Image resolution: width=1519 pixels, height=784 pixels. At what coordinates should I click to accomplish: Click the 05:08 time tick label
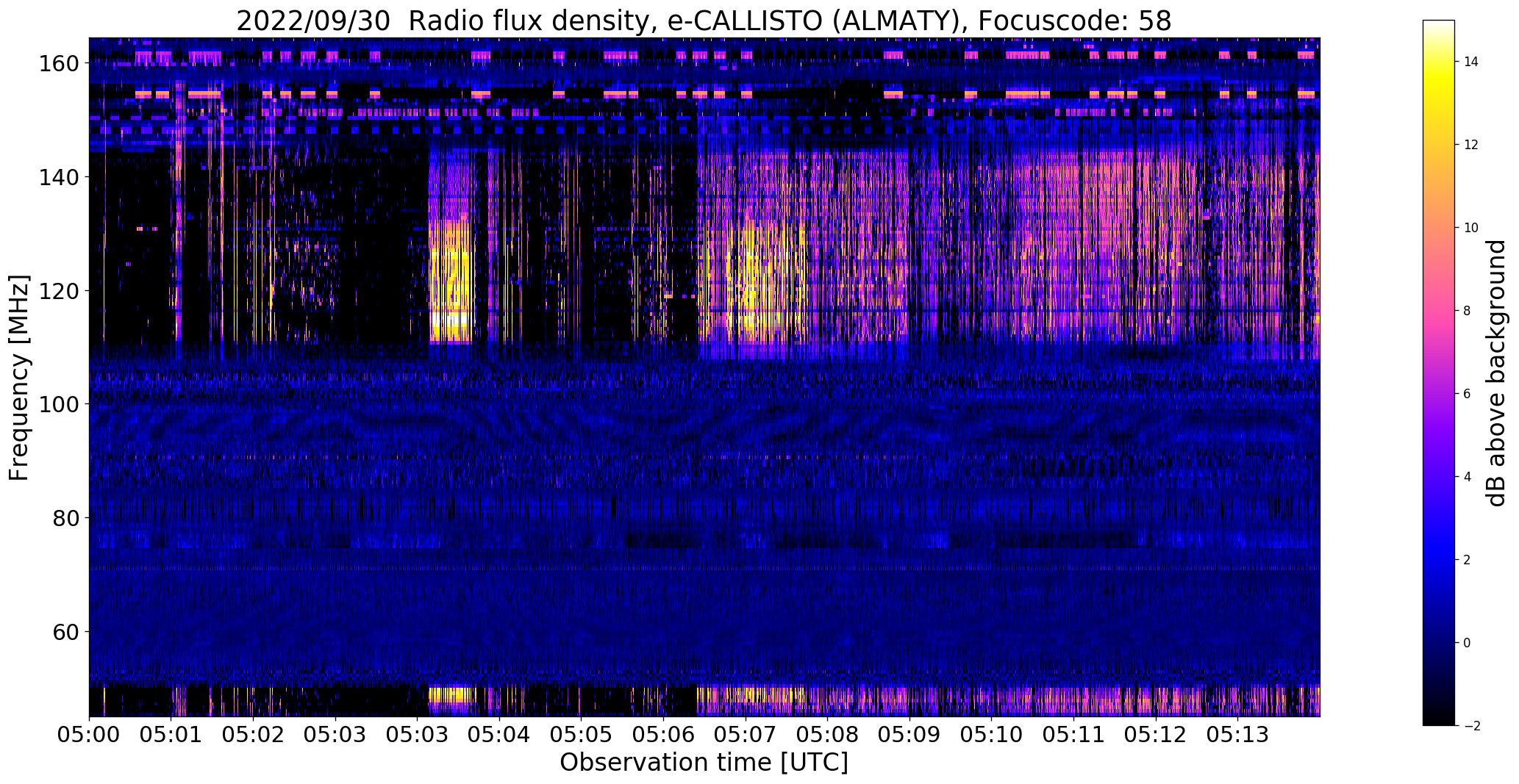click(827, 733)
